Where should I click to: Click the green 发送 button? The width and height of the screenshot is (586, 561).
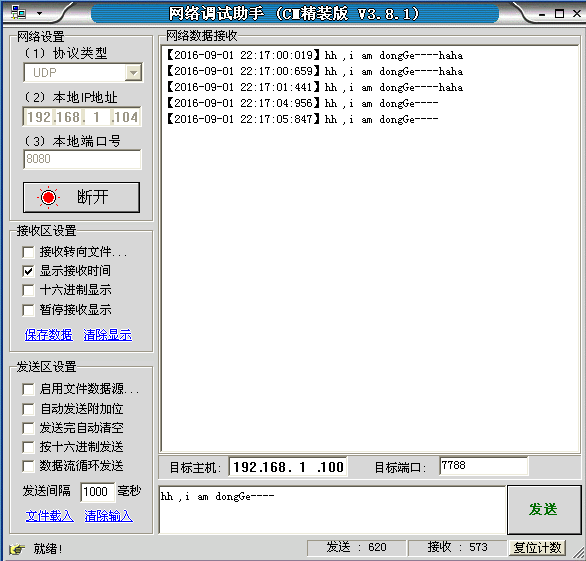point(543,510)
